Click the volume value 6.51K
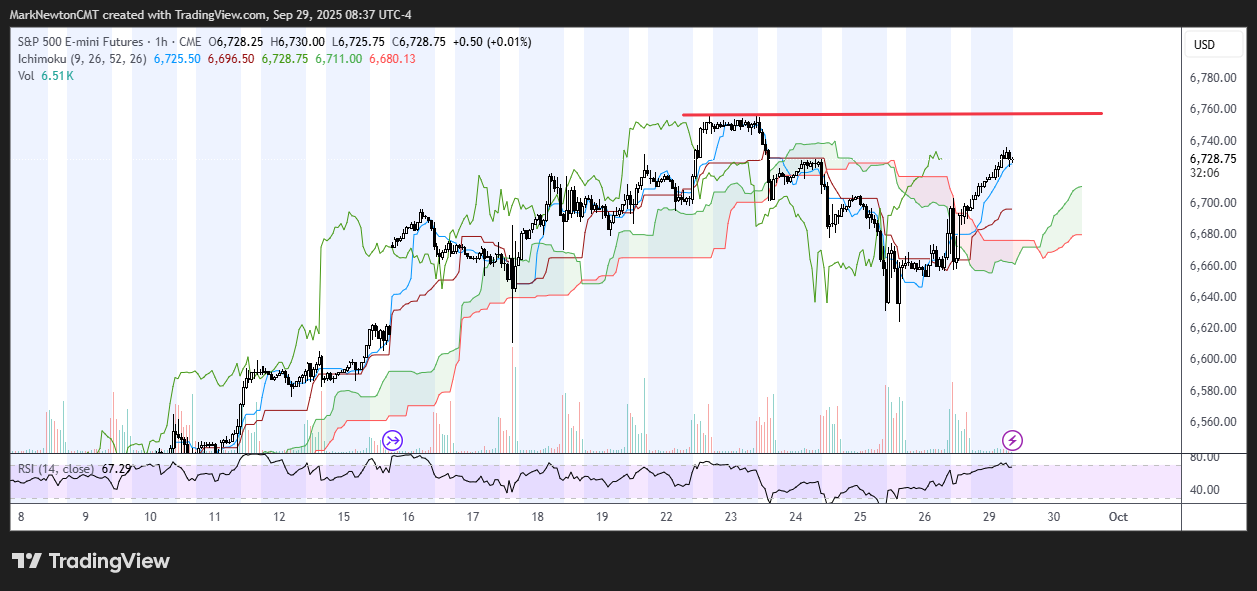Image resolution: width=1257 pixels, height=591 pixels. pyautogui.click(x=58, y=76)
